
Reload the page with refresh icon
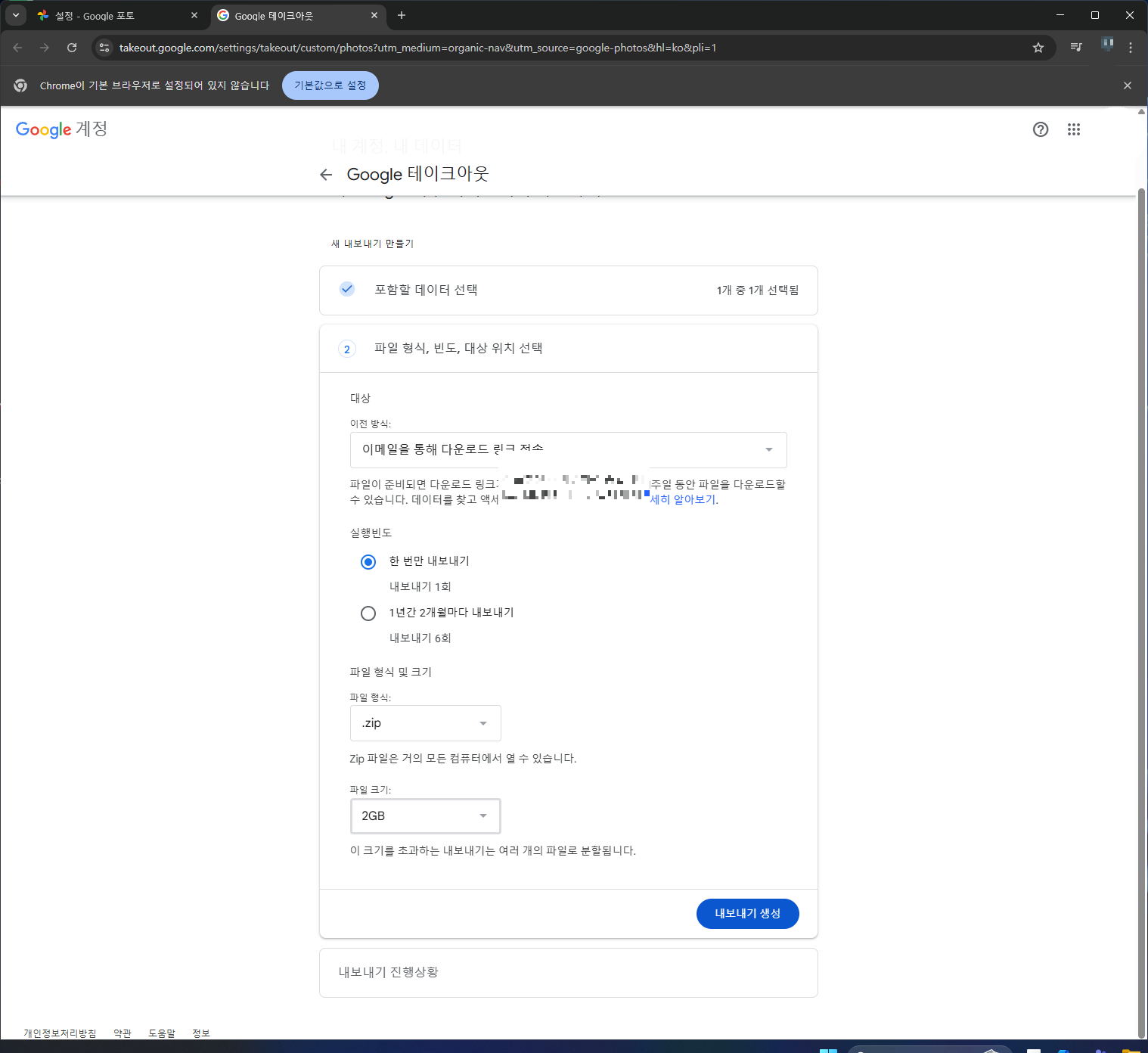(72, 48)
